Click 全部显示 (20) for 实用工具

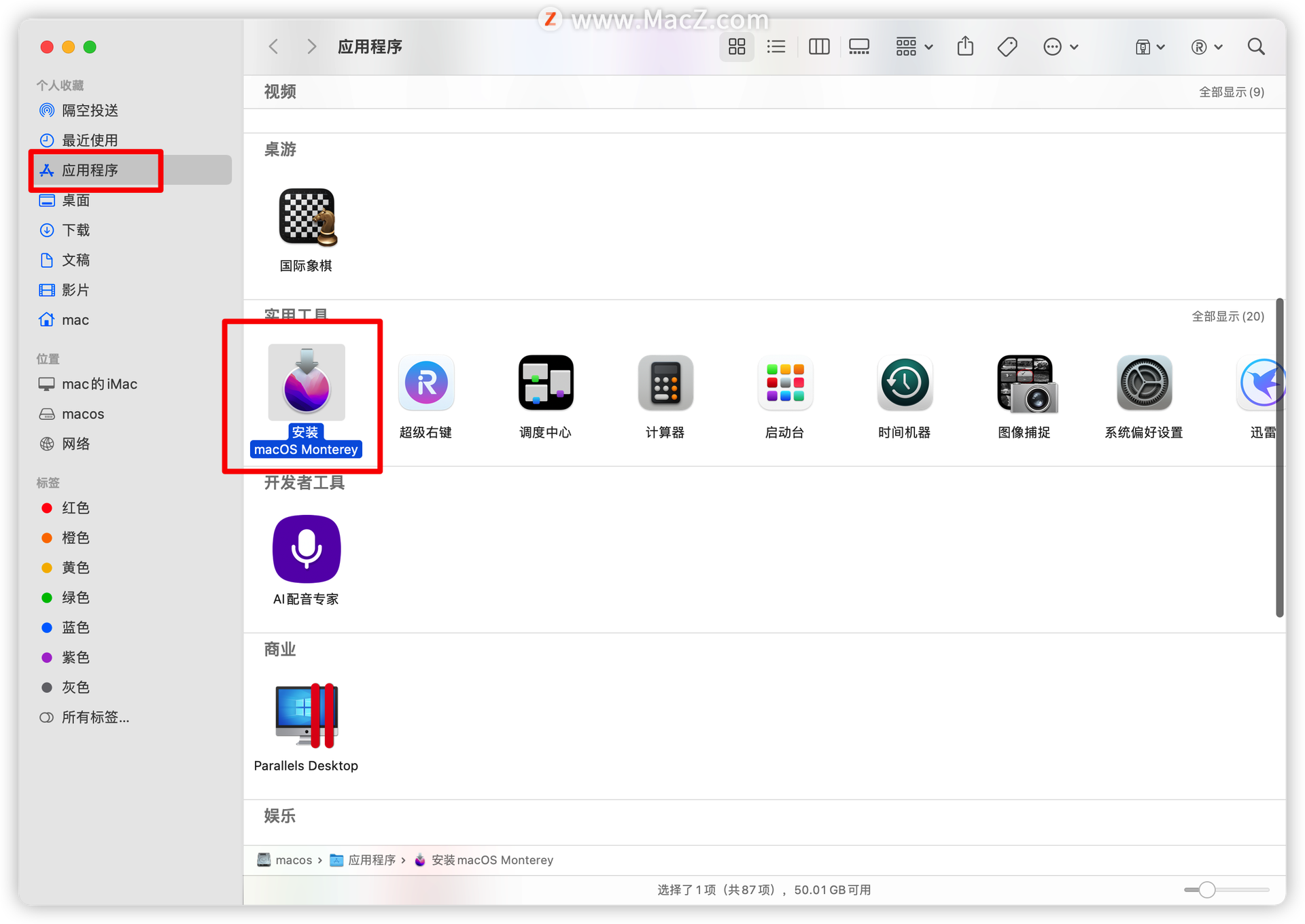tap(1228, 316)
